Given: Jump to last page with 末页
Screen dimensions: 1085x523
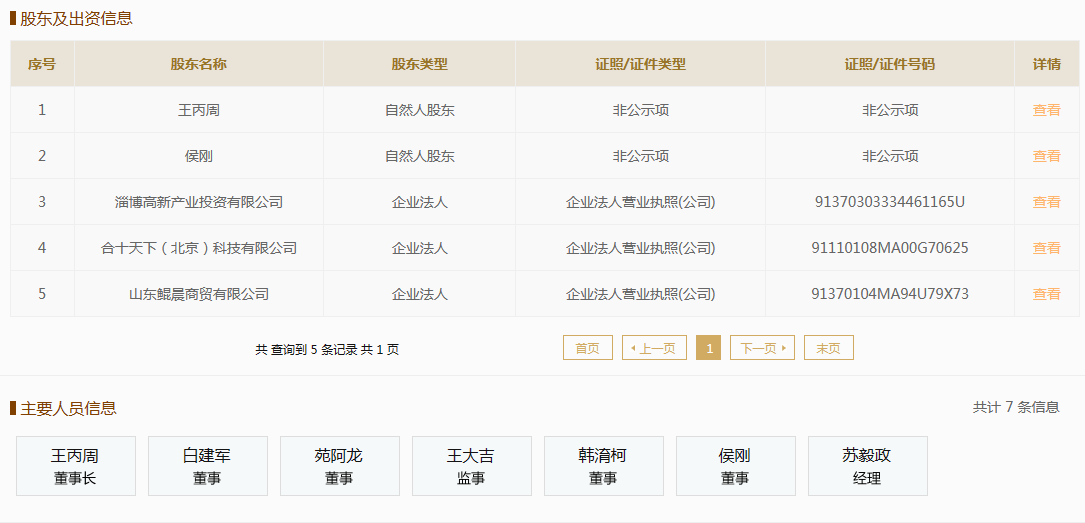Looking at the screenshot, I should pos(829,348).
